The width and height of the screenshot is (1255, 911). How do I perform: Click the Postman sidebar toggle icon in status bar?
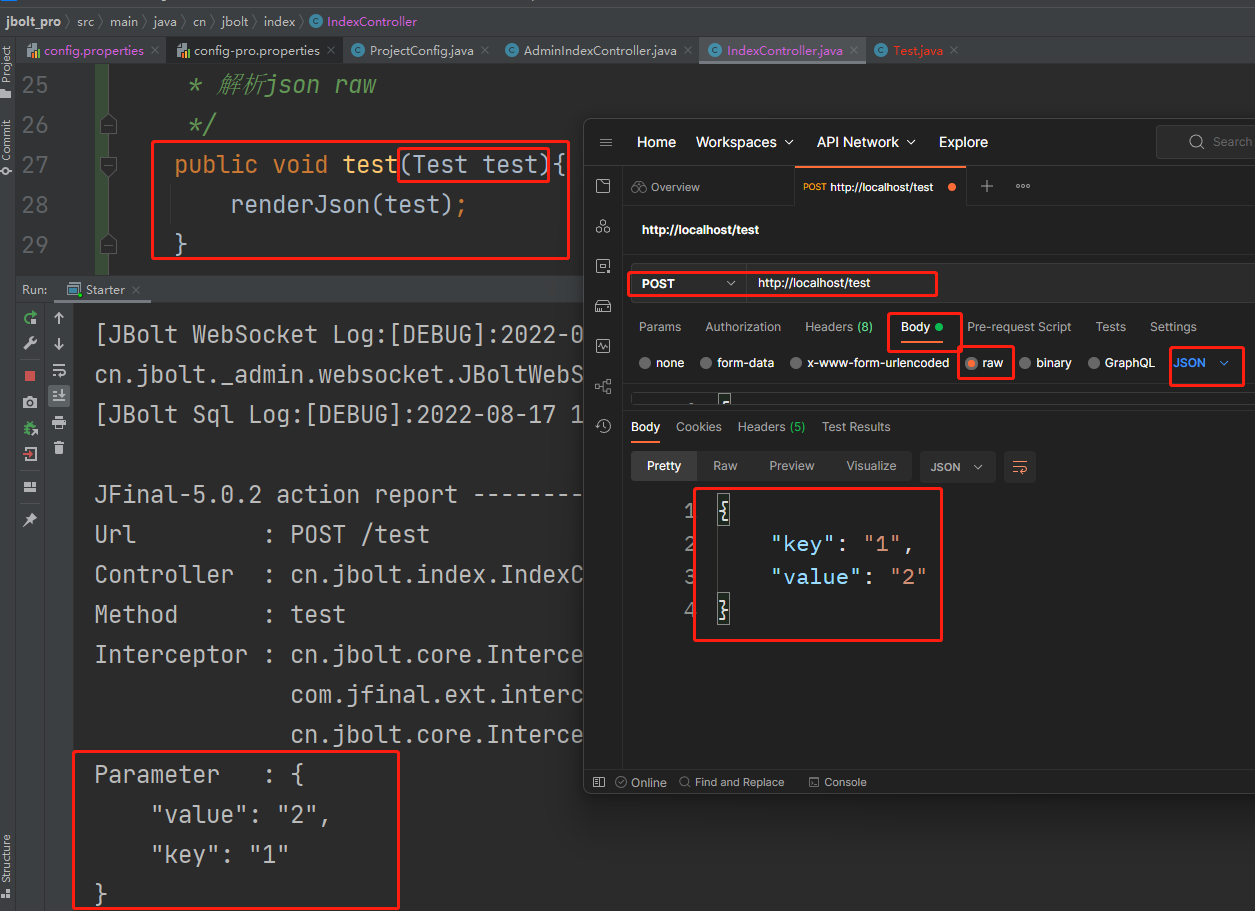(599, 782)
